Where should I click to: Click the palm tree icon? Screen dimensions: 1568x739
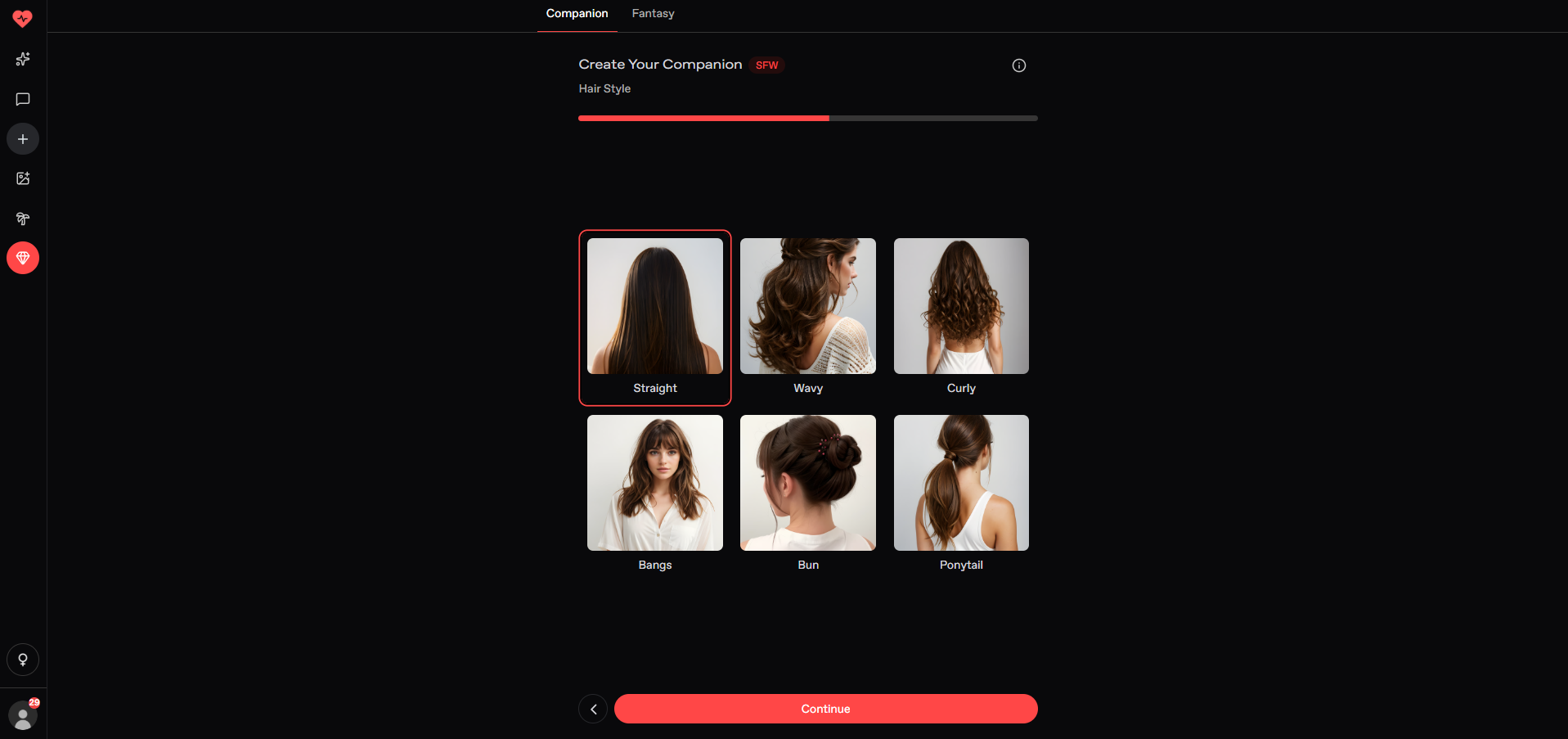click(23, 219)
